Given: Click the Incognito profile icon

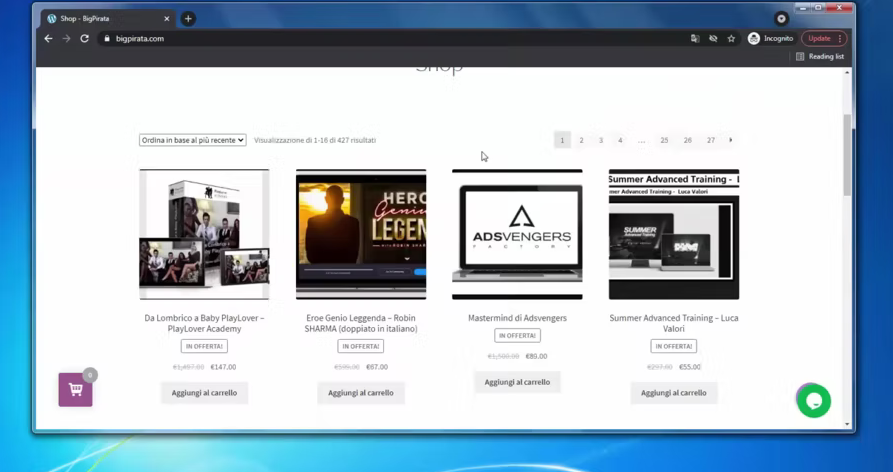Looking at the screenshot, I should pos(771,39).
